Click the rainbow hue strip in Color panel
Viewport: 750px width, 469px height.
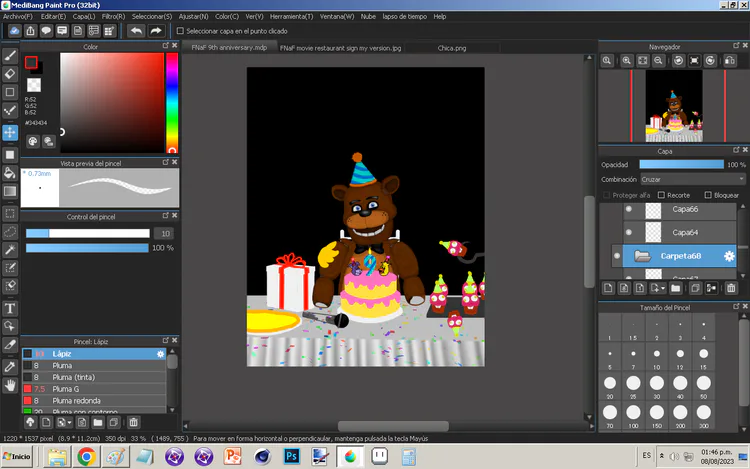[172, 102]
